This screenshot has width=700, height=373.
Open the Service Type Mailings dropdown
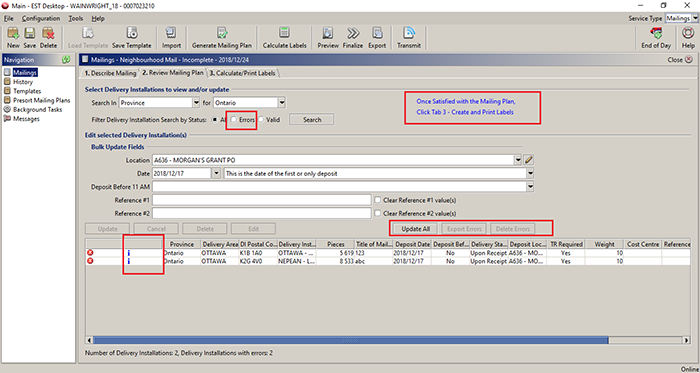(x=696, y=18)
